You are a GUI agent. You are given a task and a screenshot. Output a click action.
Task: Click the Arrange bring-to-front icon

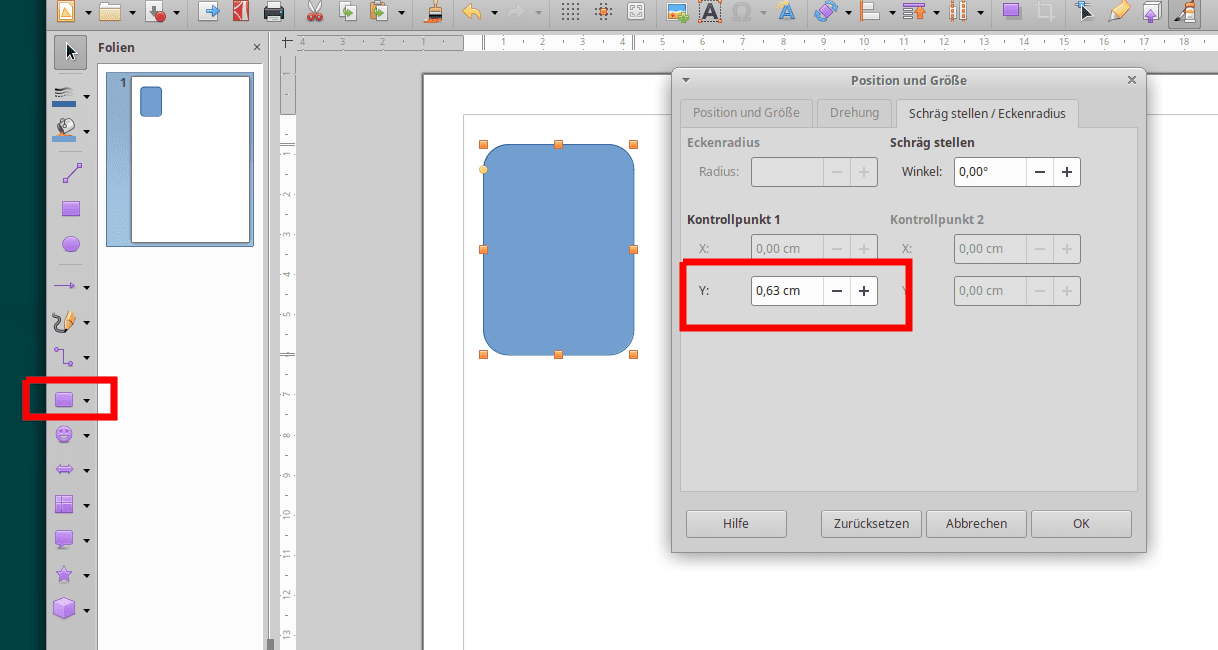(x=913, y=12)
